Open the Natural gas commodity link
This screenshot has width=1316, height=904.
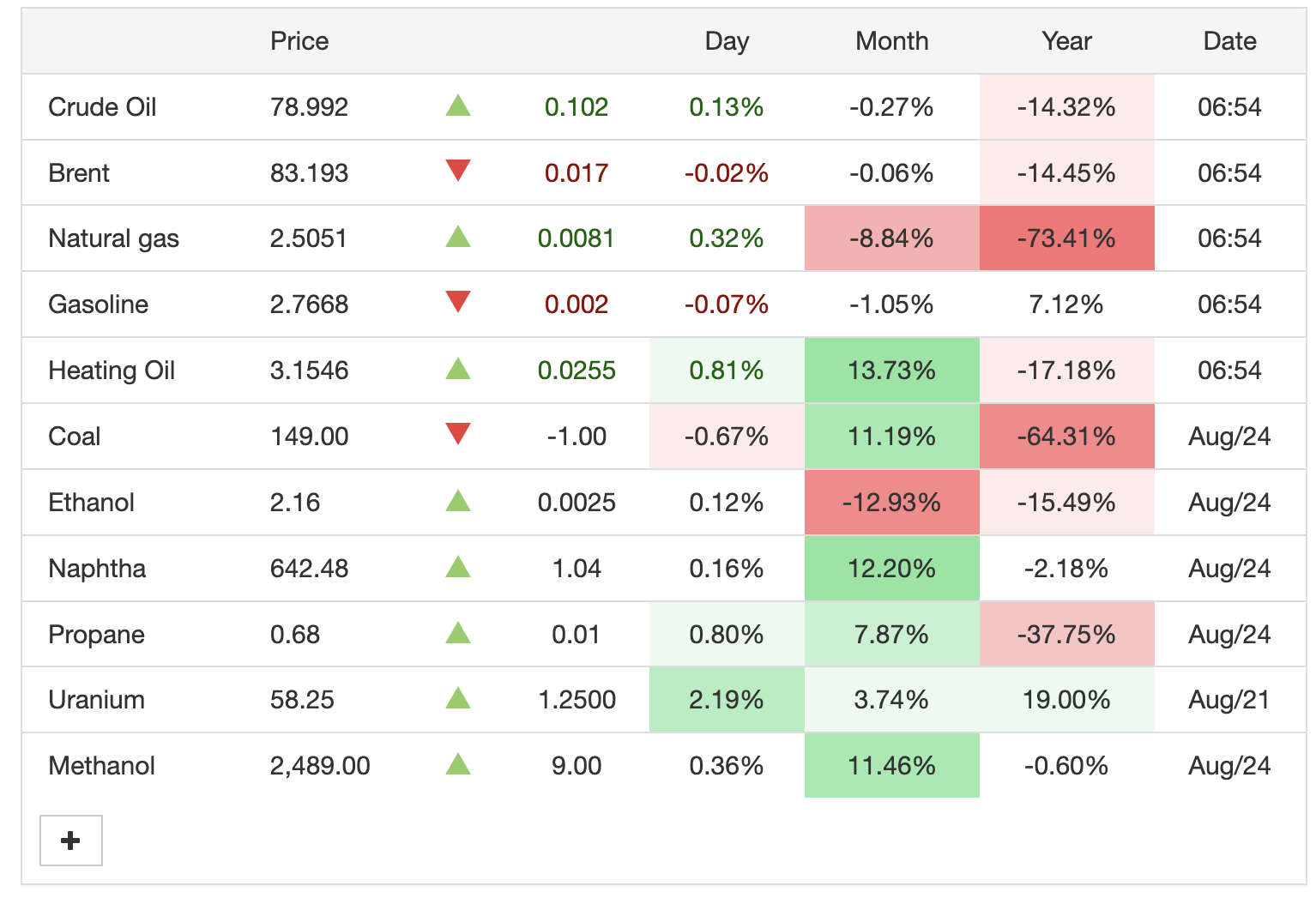[113, 238]
